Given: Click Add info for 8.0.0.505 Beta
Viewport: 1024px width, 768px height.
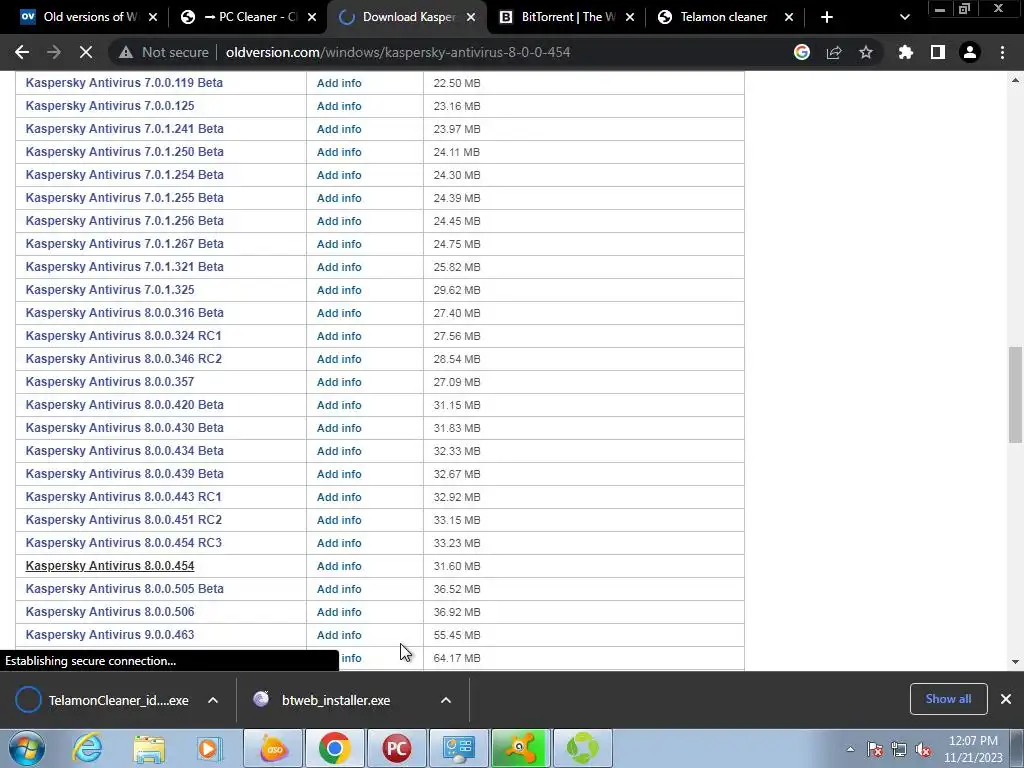Looking at the screenshot, I should (x=339, y=589).
